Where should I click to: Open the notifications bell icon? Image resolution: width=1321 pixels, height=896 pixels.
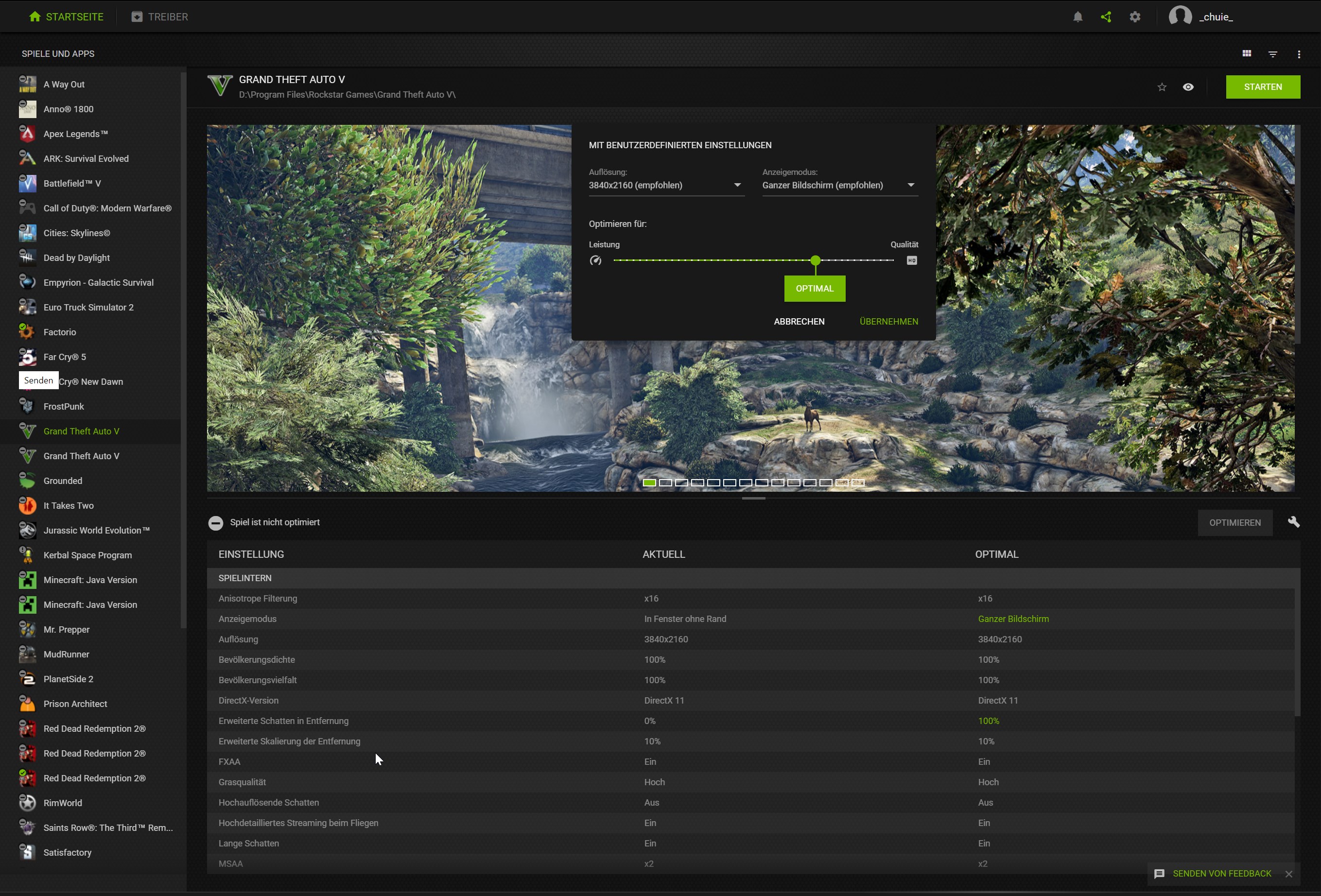(1078, 17)
